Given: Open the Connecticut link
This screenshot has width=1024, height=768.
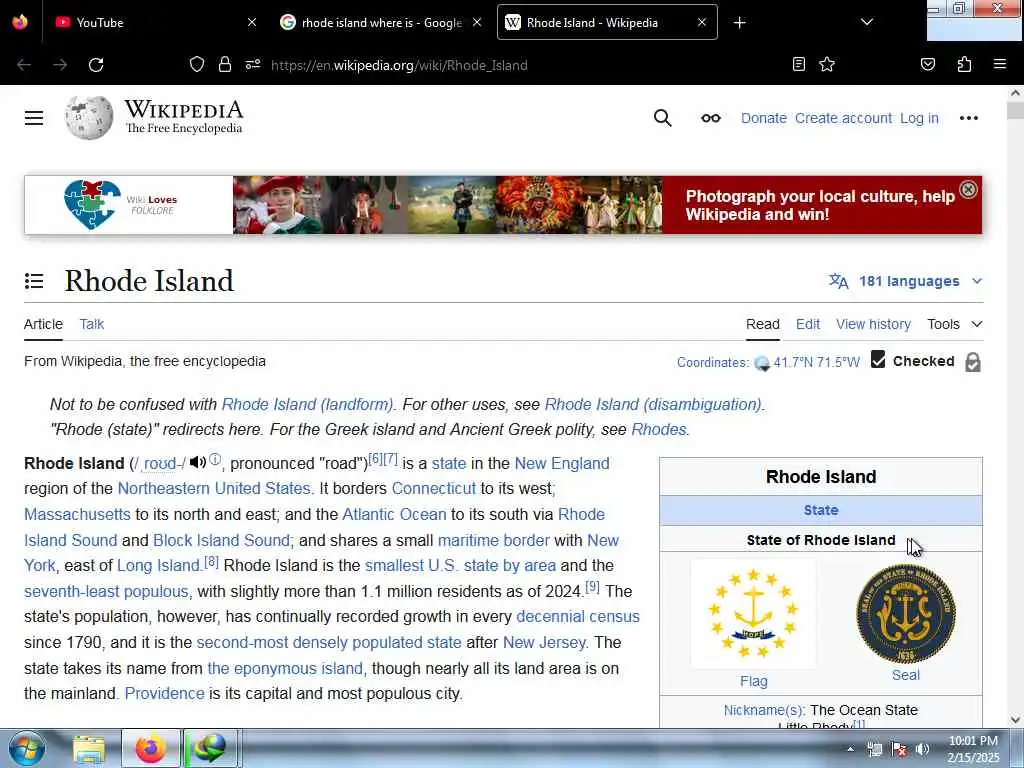Looking at the screenshot, I should 434,488.
